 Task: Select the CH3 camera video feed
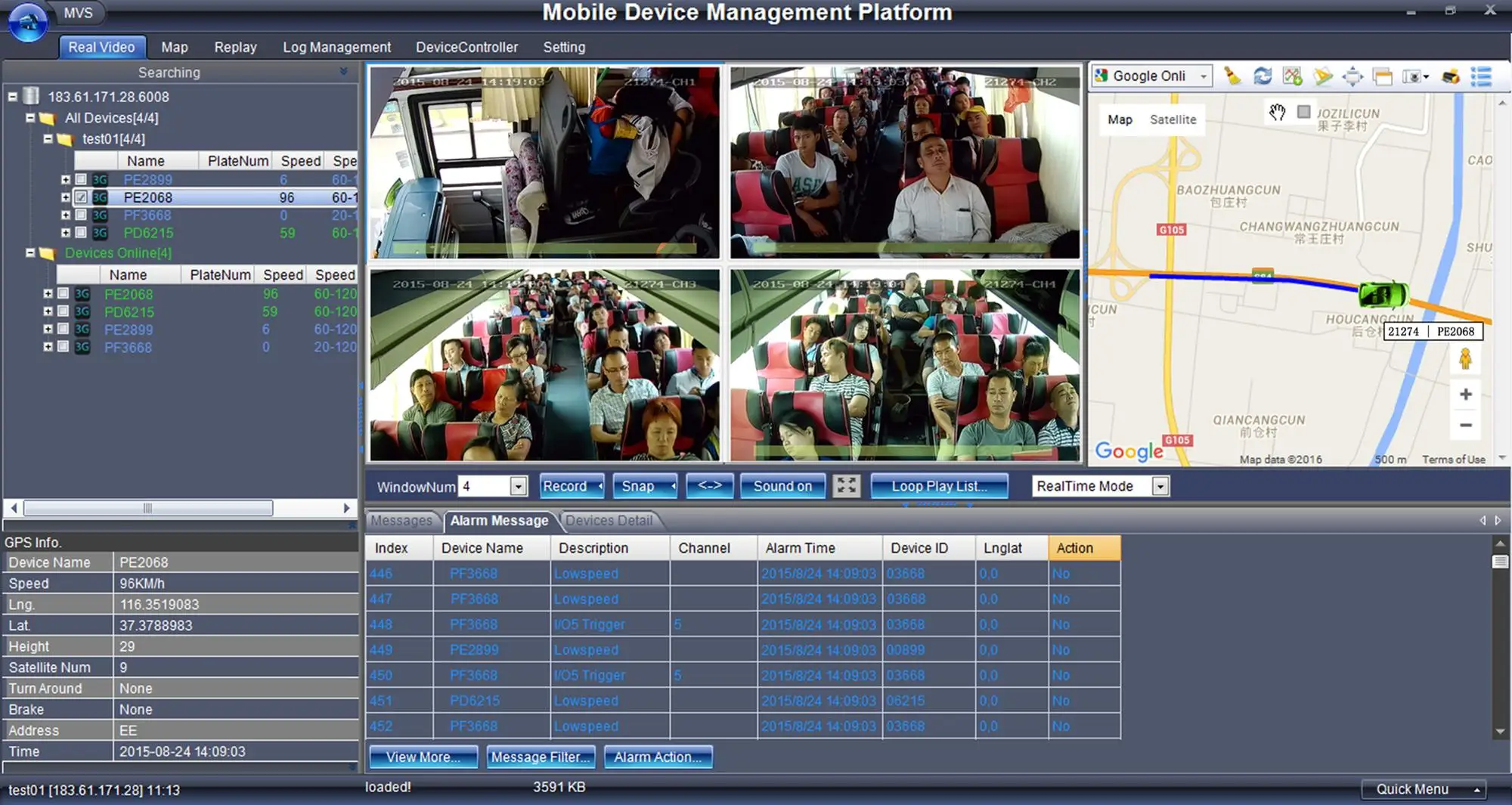[x=544, y=365]
